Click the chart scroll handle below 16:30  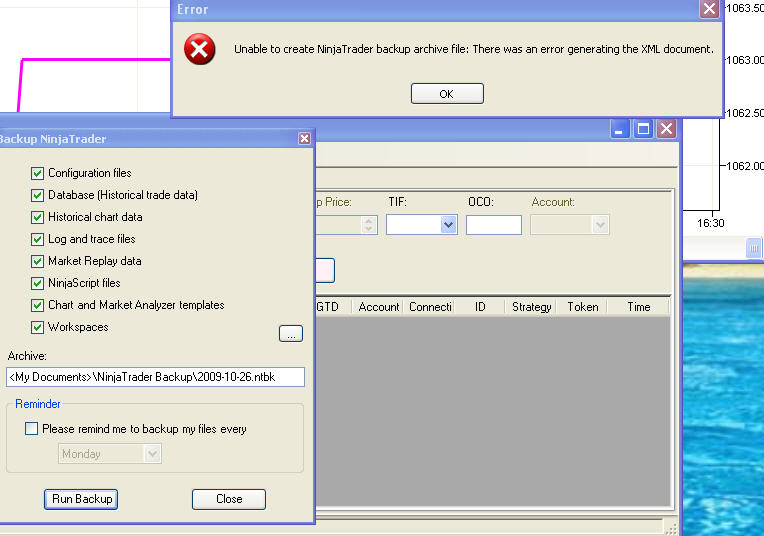pos(754,249)
